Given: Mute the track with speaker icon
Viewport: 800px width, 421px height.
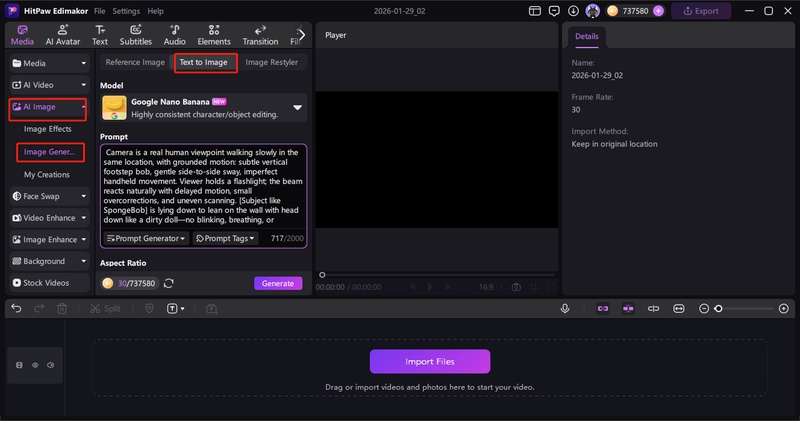Looking at the screenshot, I should pos(51,365).
